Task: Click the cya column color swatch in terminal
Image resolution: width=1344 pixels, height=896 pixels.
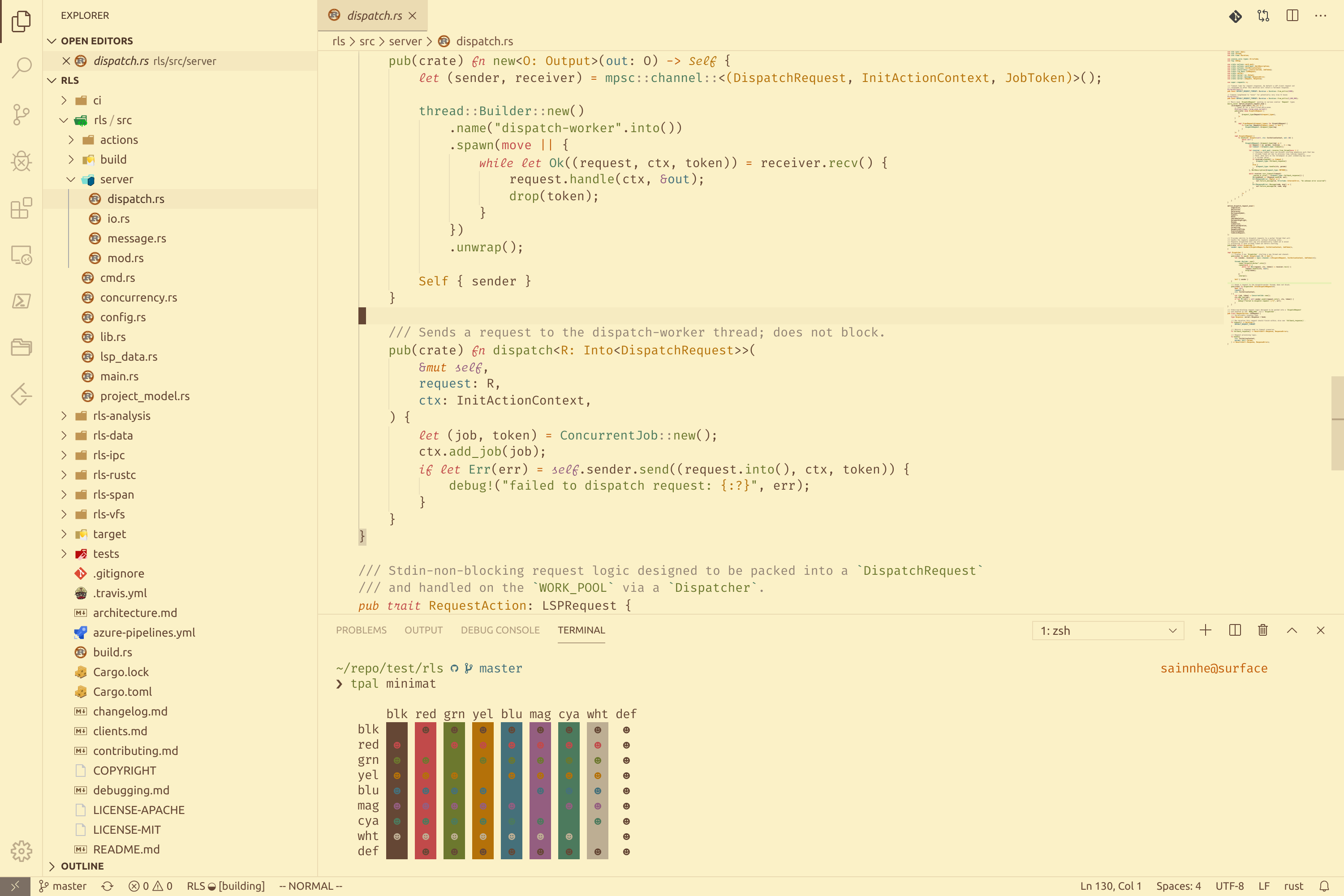Action: click(x=569, y=790)
